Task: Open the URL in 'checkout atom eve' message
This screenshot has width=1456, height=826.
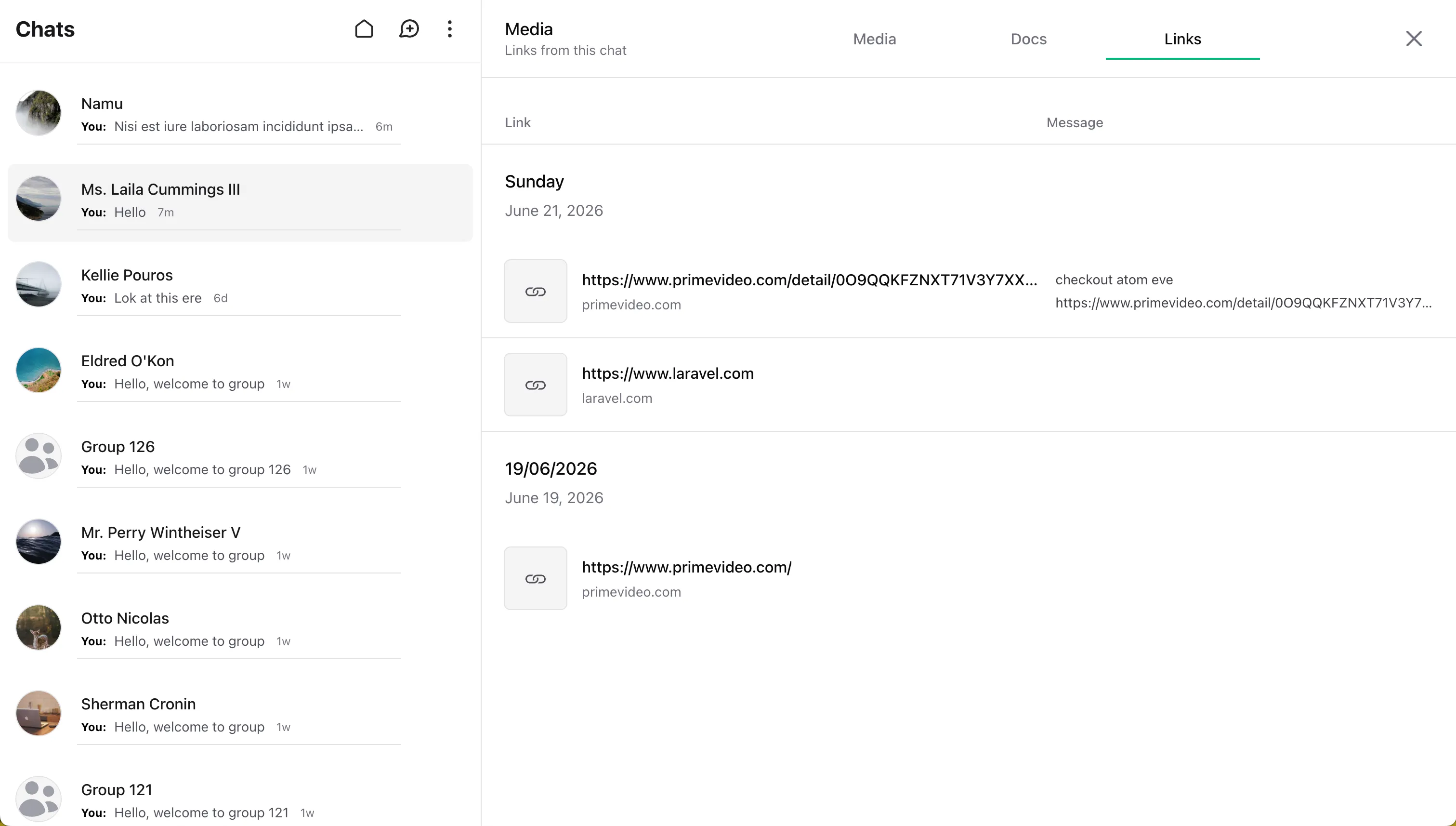Action: pyautogui.click(x=1244, y=302)
